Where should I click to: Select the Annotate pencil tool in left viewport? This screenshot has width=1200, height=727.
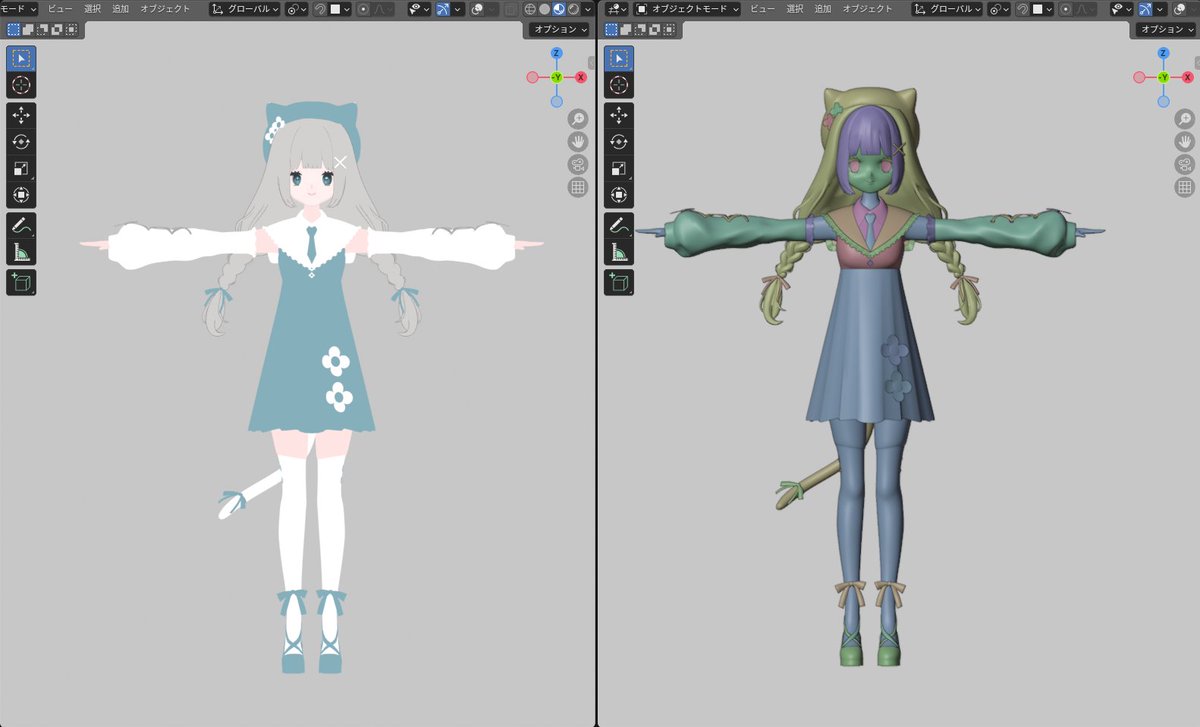21,225
